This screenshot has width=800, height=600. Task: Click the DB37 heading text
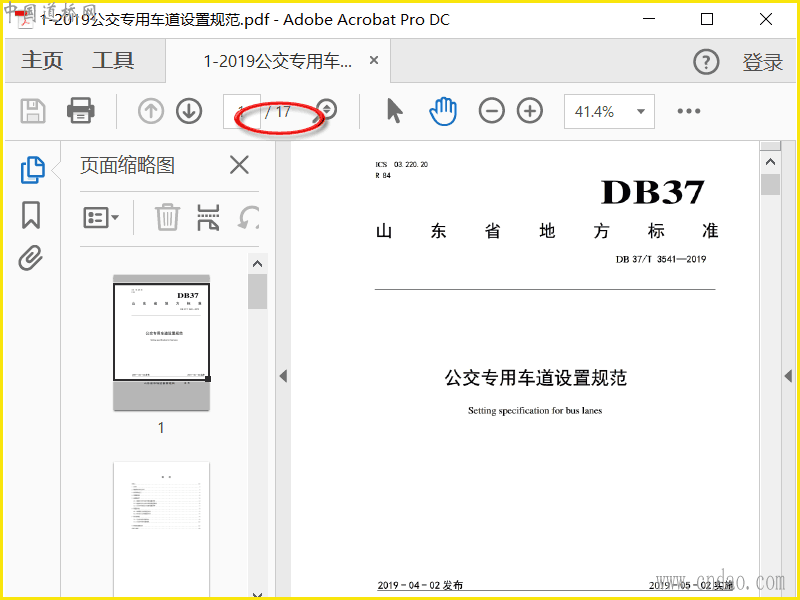653,192
